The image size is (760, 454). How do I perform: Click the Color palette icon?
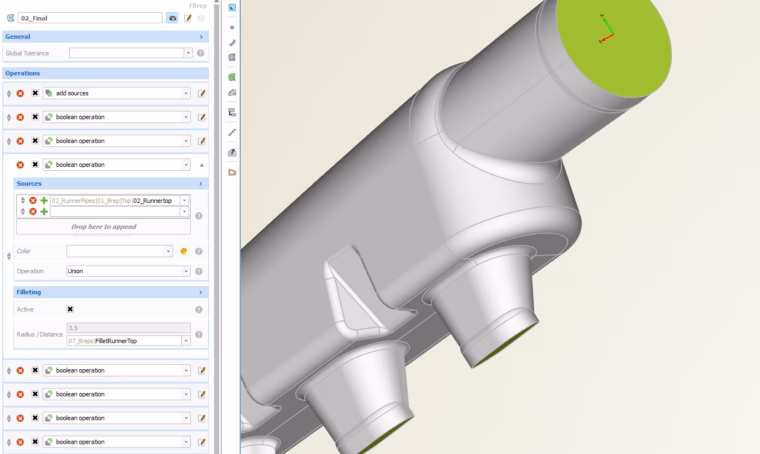tap(184, 251)
